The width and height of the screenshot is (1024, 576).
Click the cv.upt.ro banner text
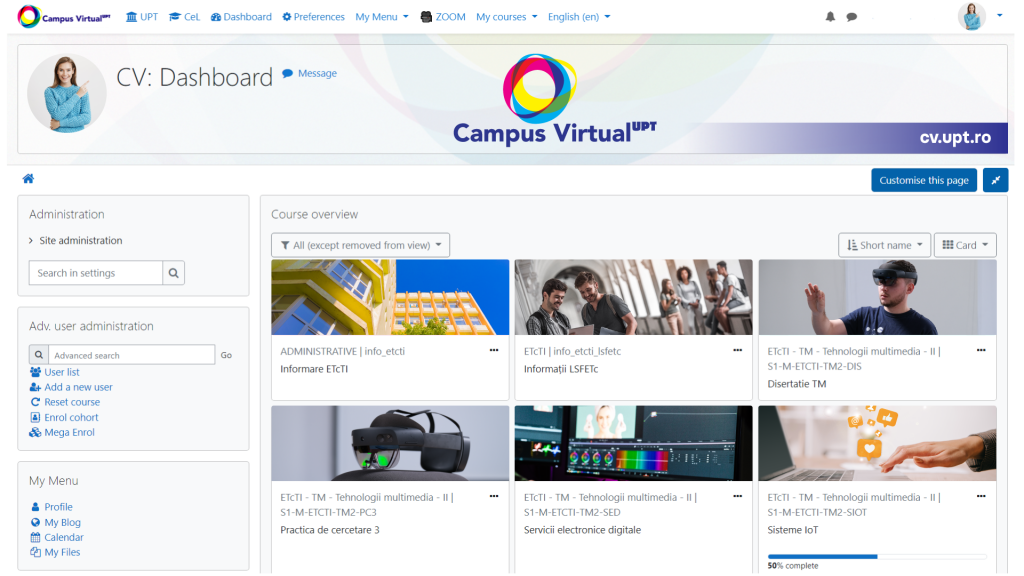pyautogui.click(x=955, y=138)
